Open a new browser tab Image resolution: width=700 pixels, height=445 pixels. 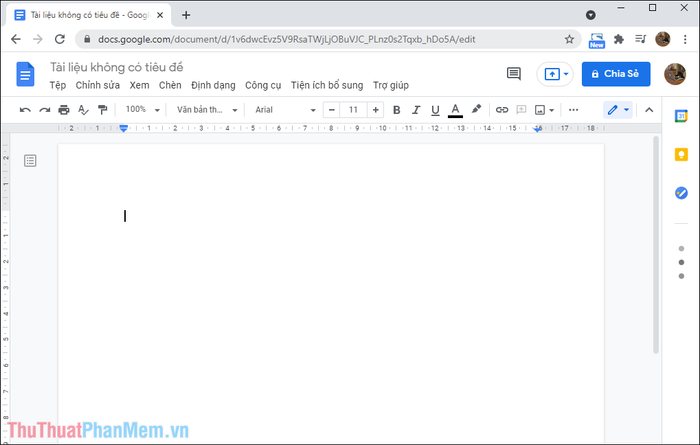pos(186,15)
